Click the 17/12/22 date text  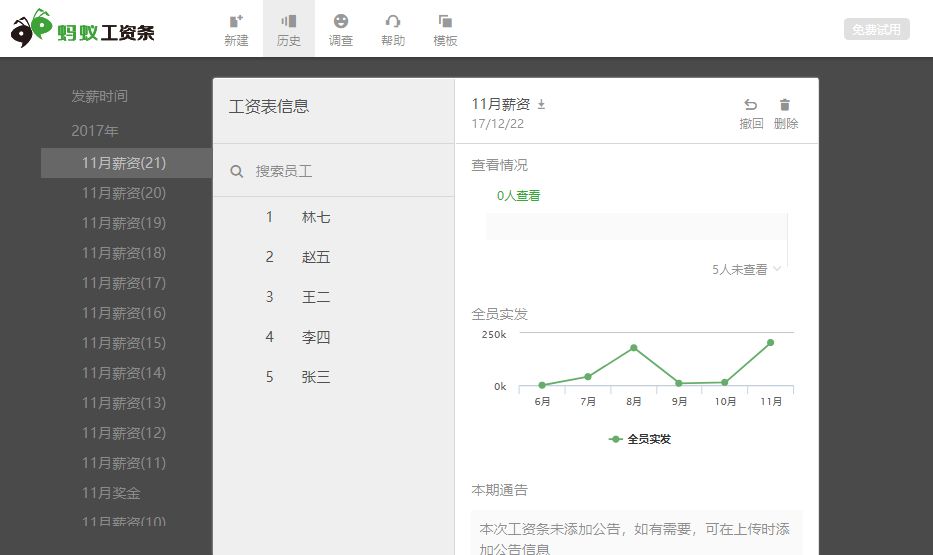coord(497,124)
